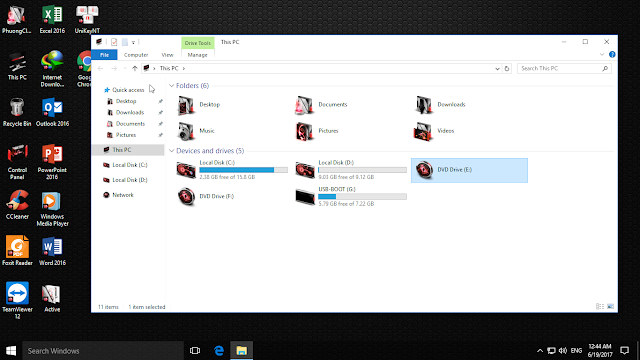
Task: Select the USB-BOOT (G:) drive icon
Action: point(305,197)
